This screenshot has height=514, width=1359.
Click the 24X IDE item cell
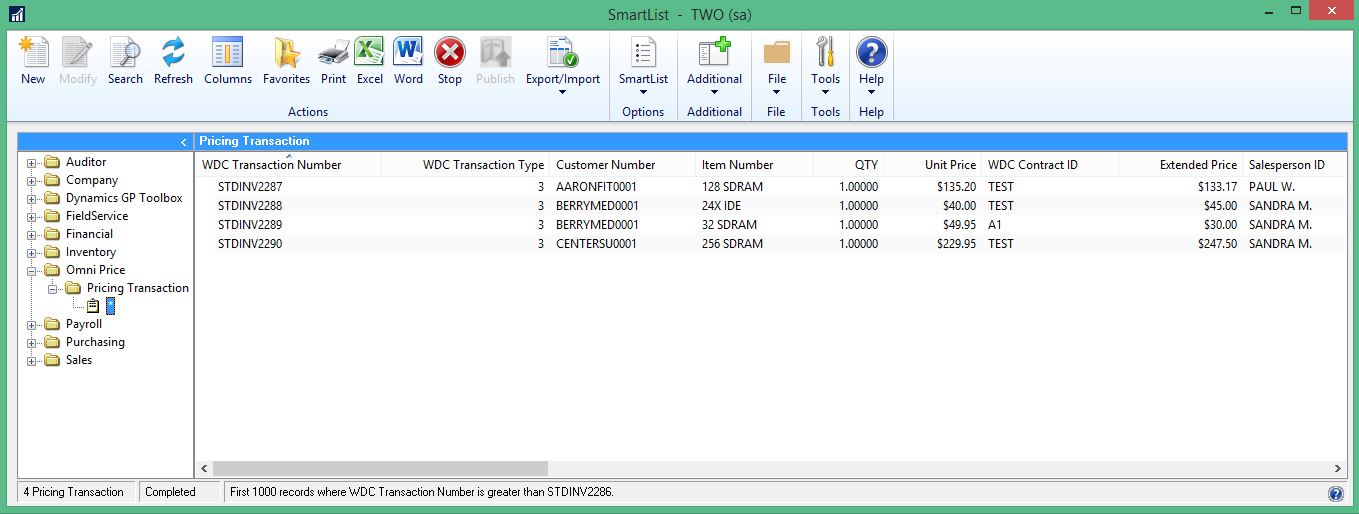pos(721,206)
